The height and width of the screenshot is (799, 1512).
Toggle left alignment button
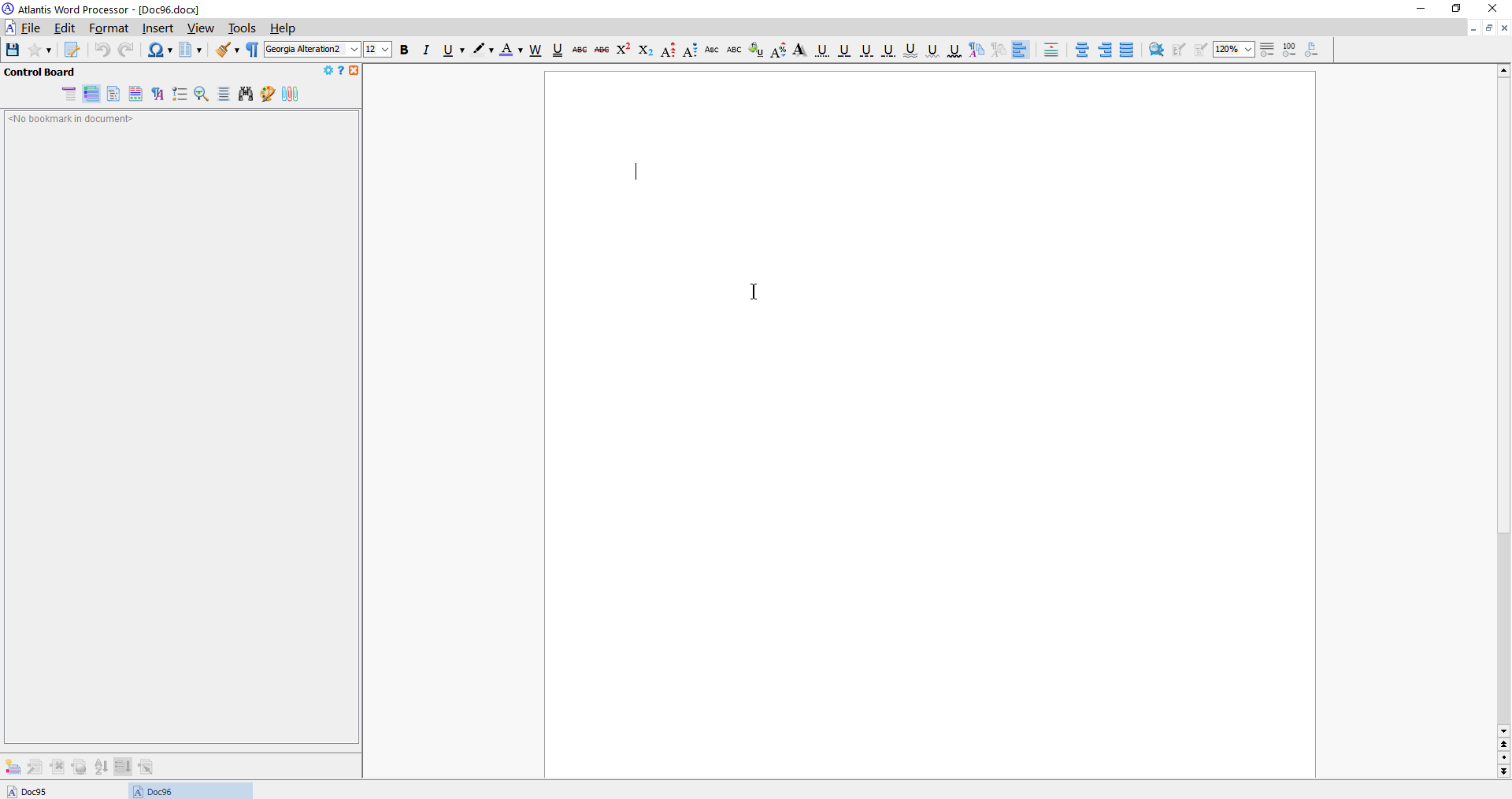click(1021, 50)
